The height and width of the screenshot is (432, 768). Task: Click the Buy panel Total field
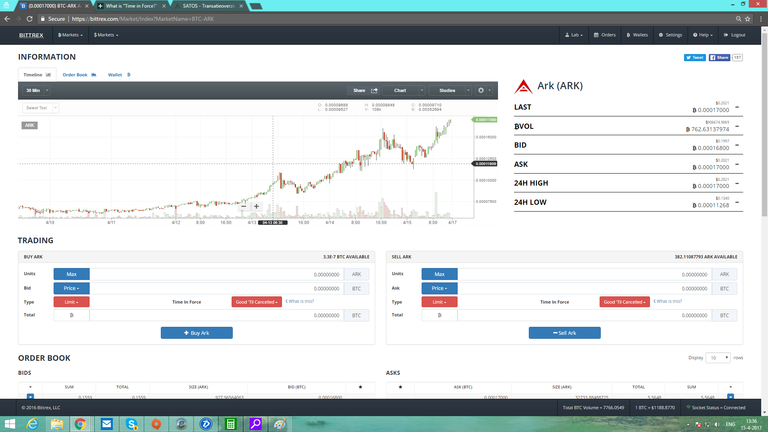[216, 315]
